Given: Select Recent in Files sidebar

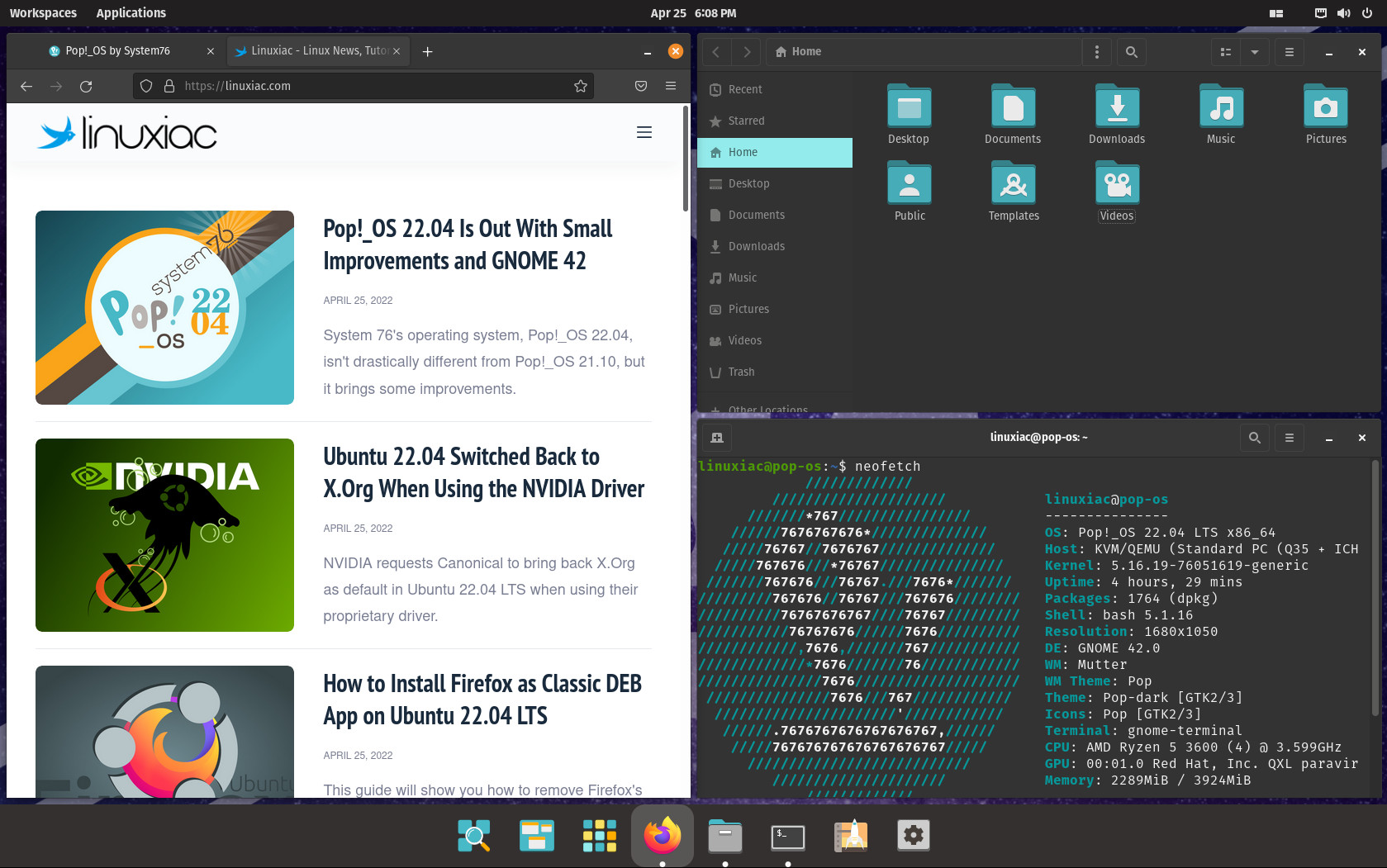Looking at the screenshot, I should [x=775, y=89].
